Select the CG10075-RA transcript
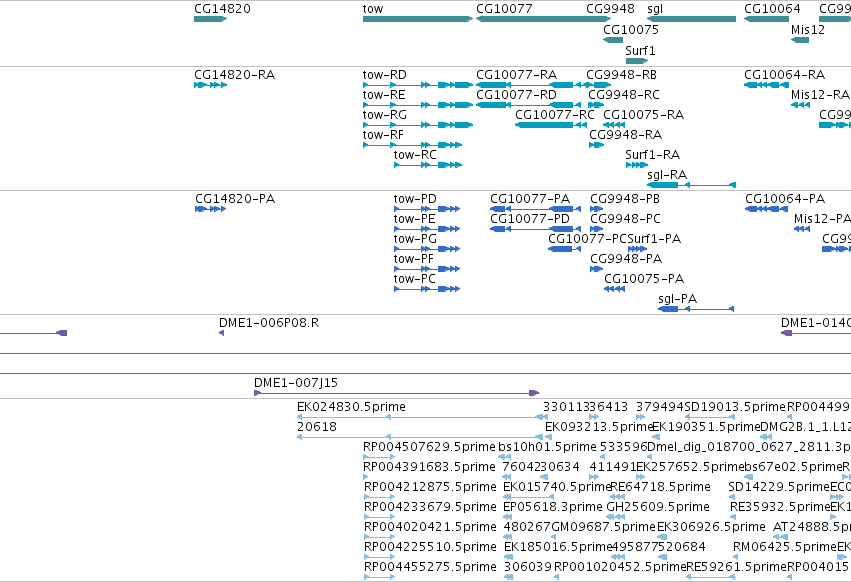Viewport: 851px width, 582px height. tap(614, 125)
